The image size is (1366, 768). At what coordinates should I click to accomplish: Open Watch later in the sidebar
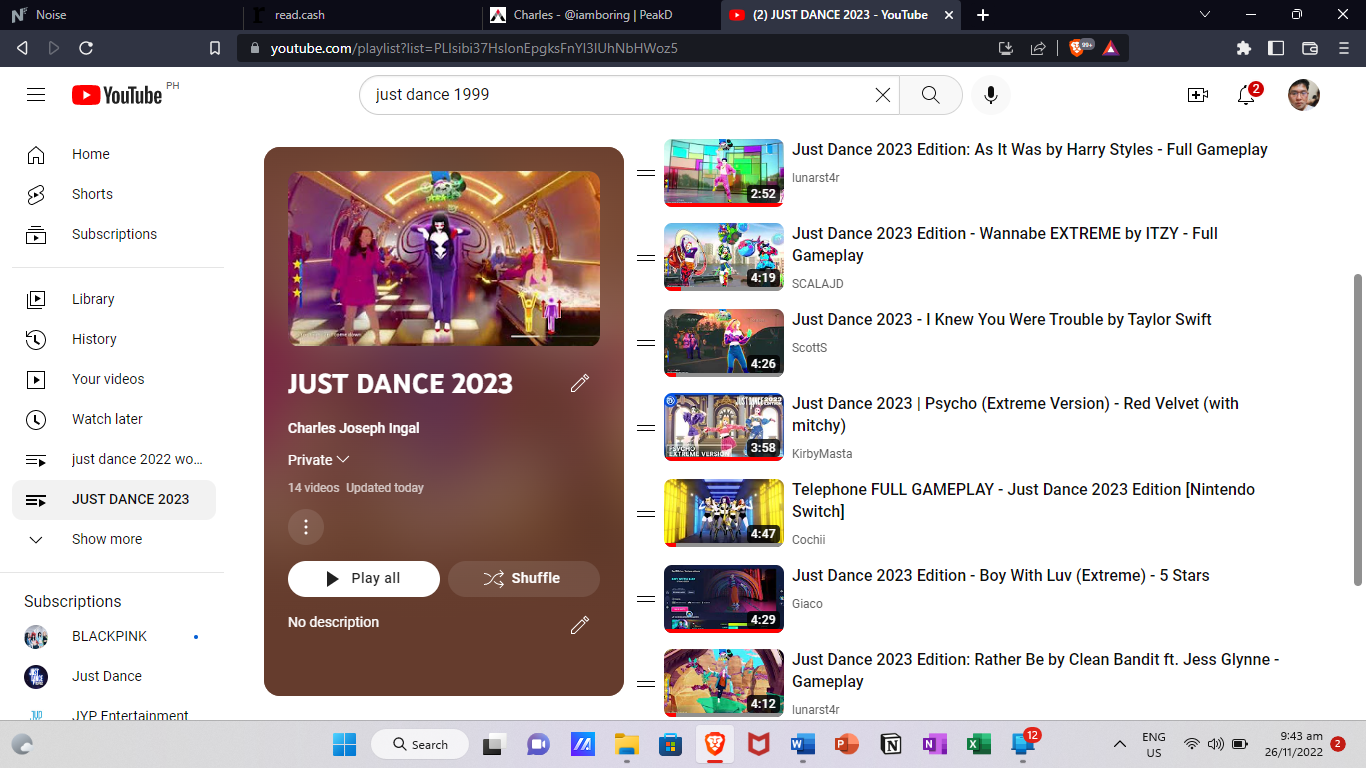click(114, 419)
